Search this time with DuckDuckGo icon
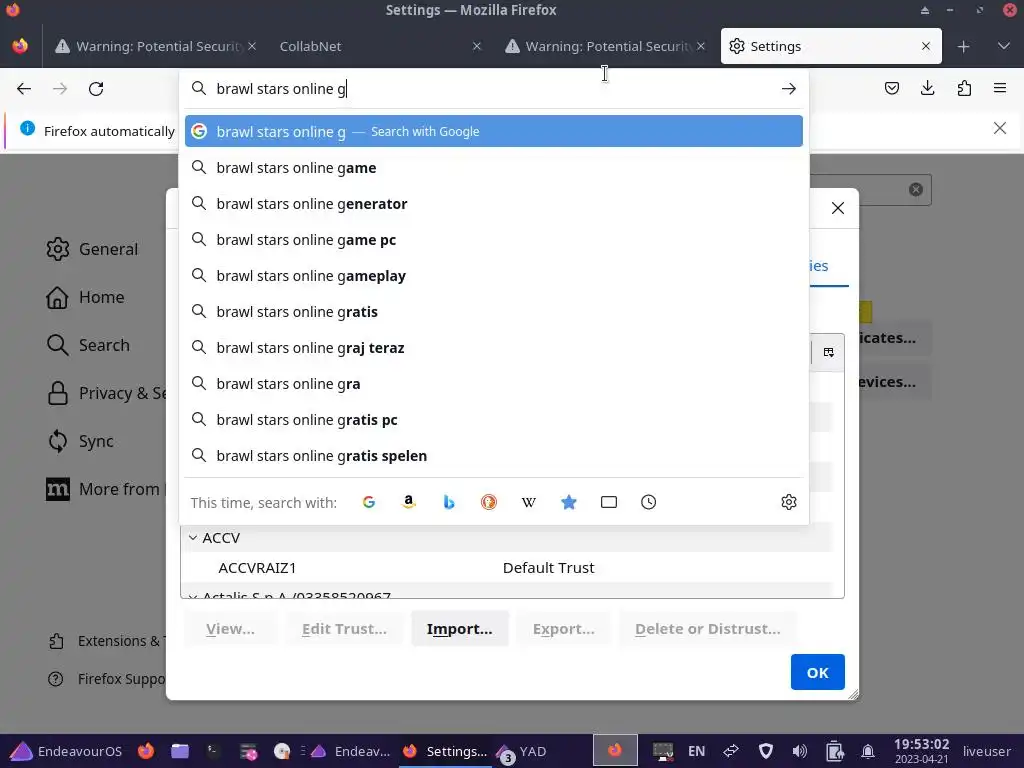Image resolution: width=1024 pixels, height=768 pixels. [488, 502]
